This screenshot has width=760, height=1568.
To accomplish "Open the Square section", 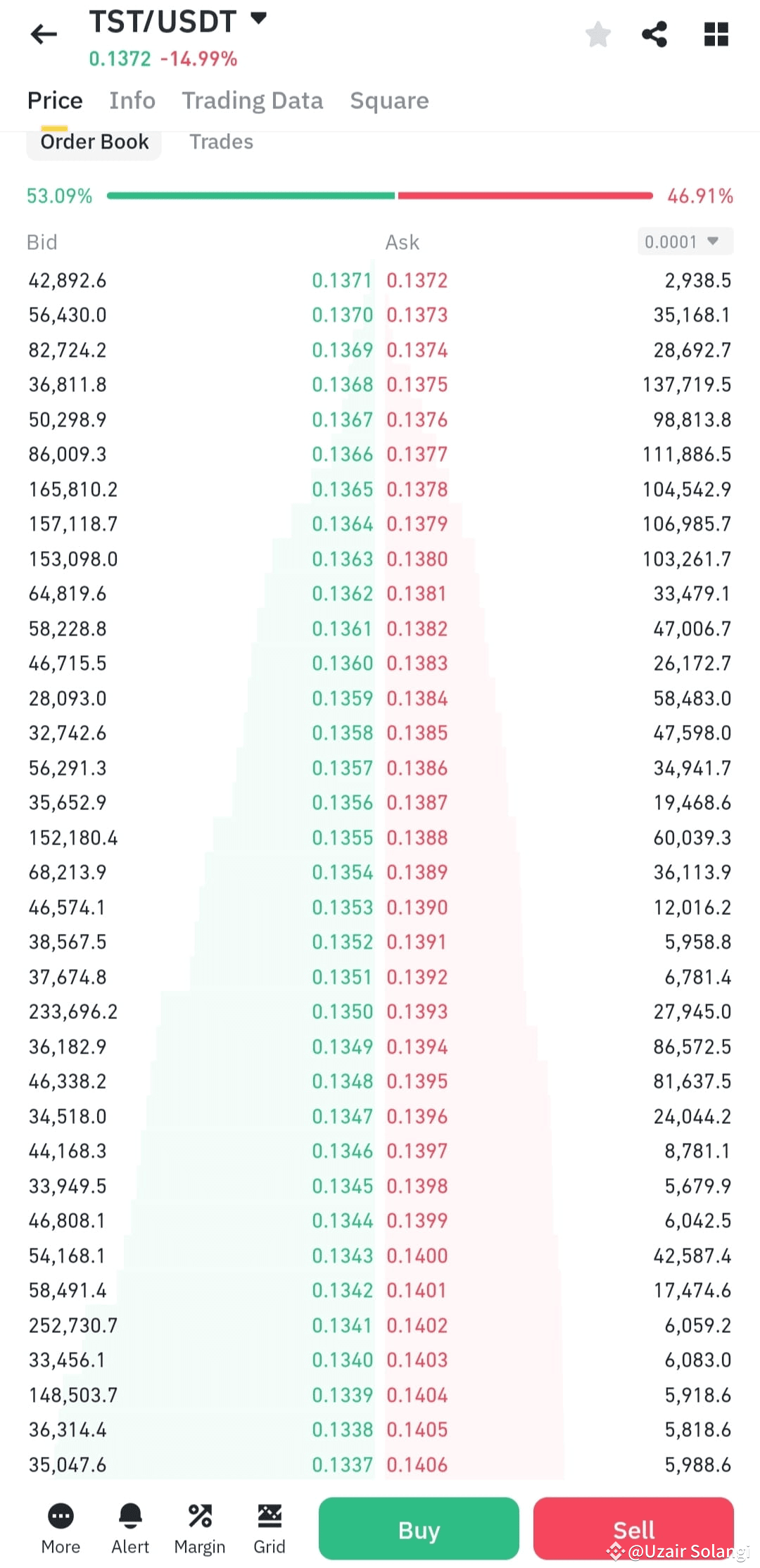I will 388,100.
